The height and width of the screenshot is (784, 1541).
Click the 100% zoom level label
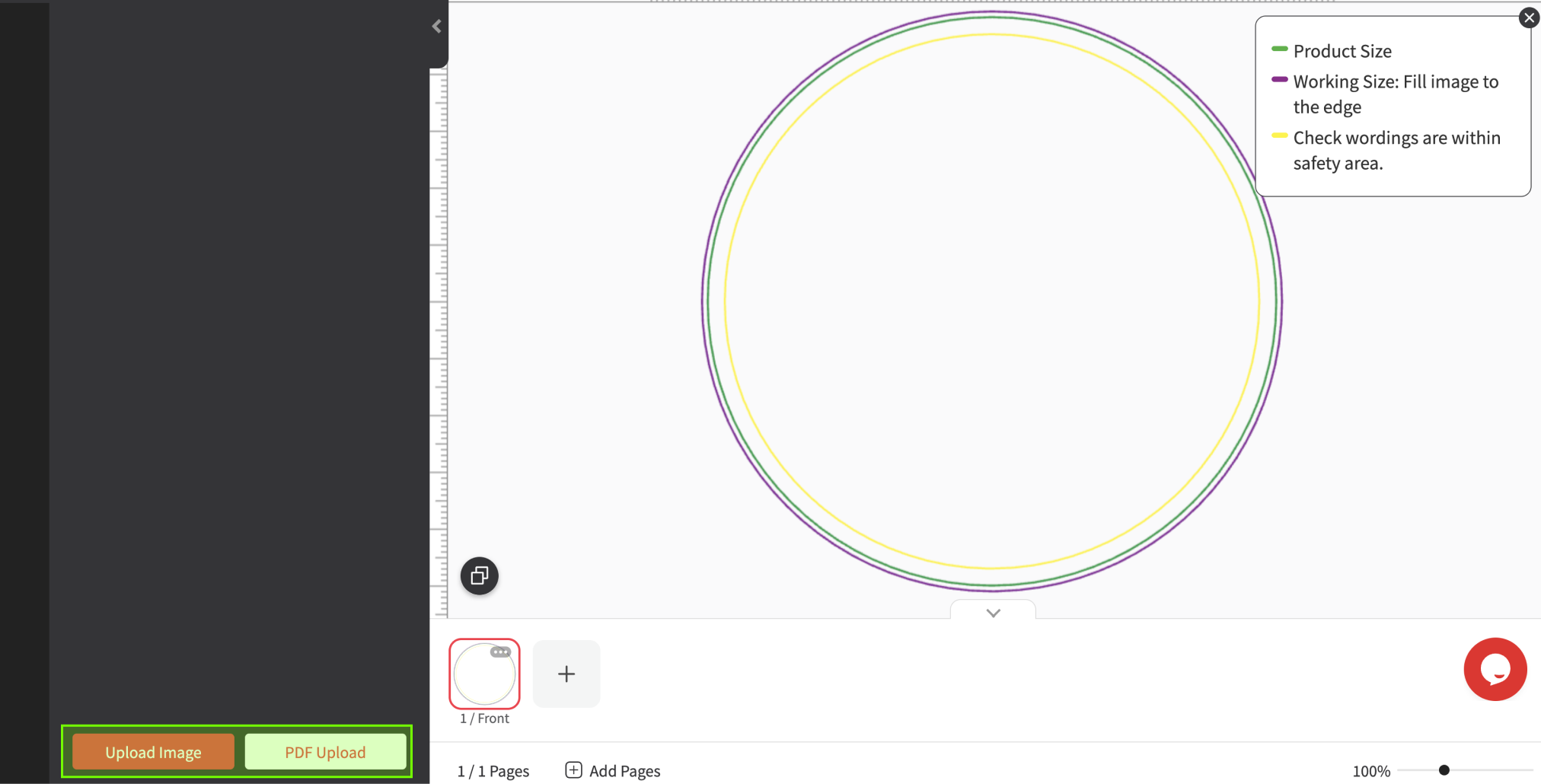click(x=1370, y=771)
